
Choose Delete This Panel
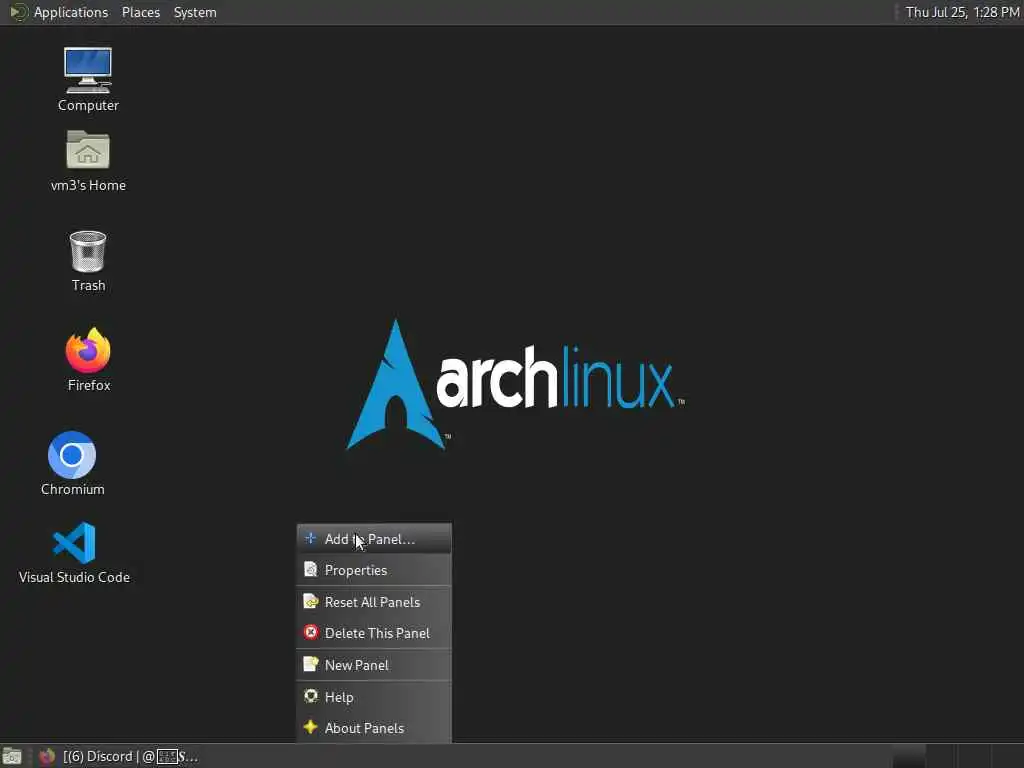click(374, 633)
